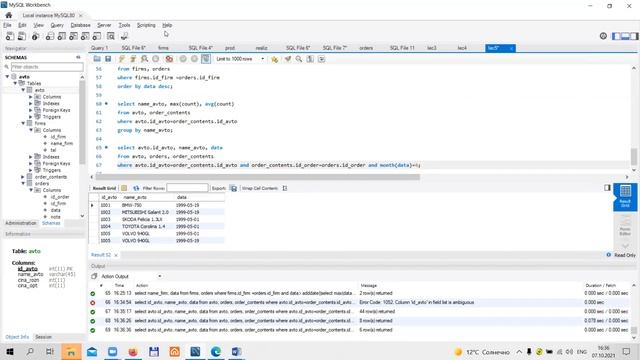Open the inspector icon in main toolbar
Viewport: 640px width, 360px height.
pos(36,36)
